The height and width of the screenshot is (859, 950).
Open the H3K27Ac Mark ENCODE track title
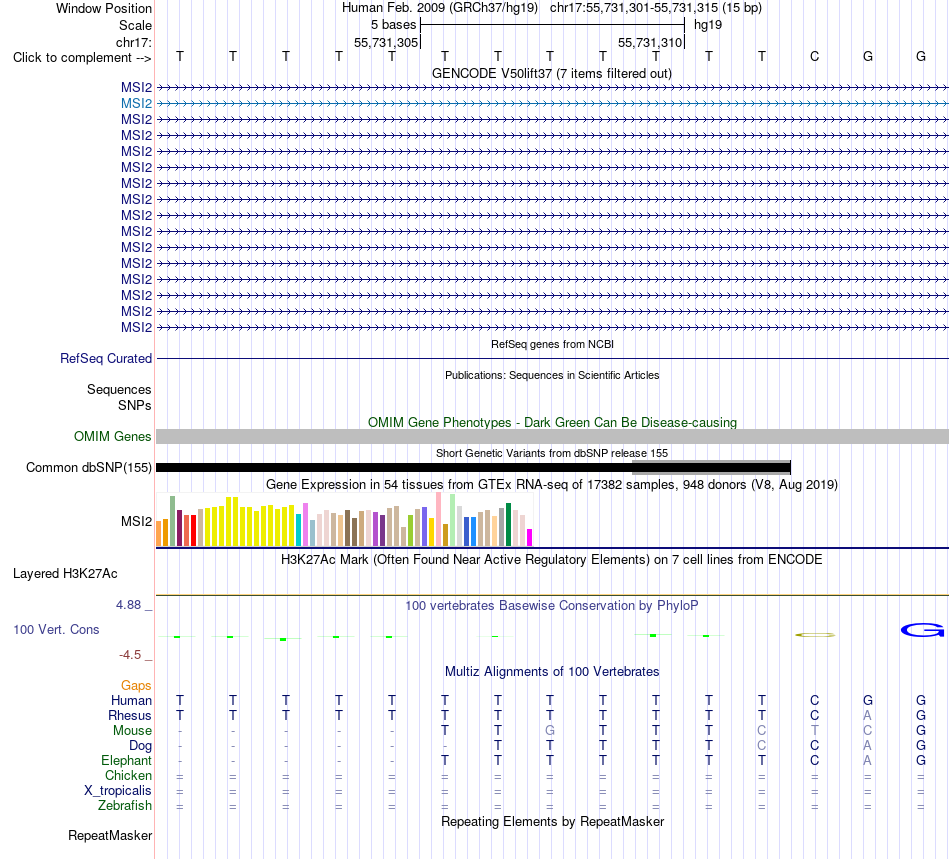pos(552,559)
